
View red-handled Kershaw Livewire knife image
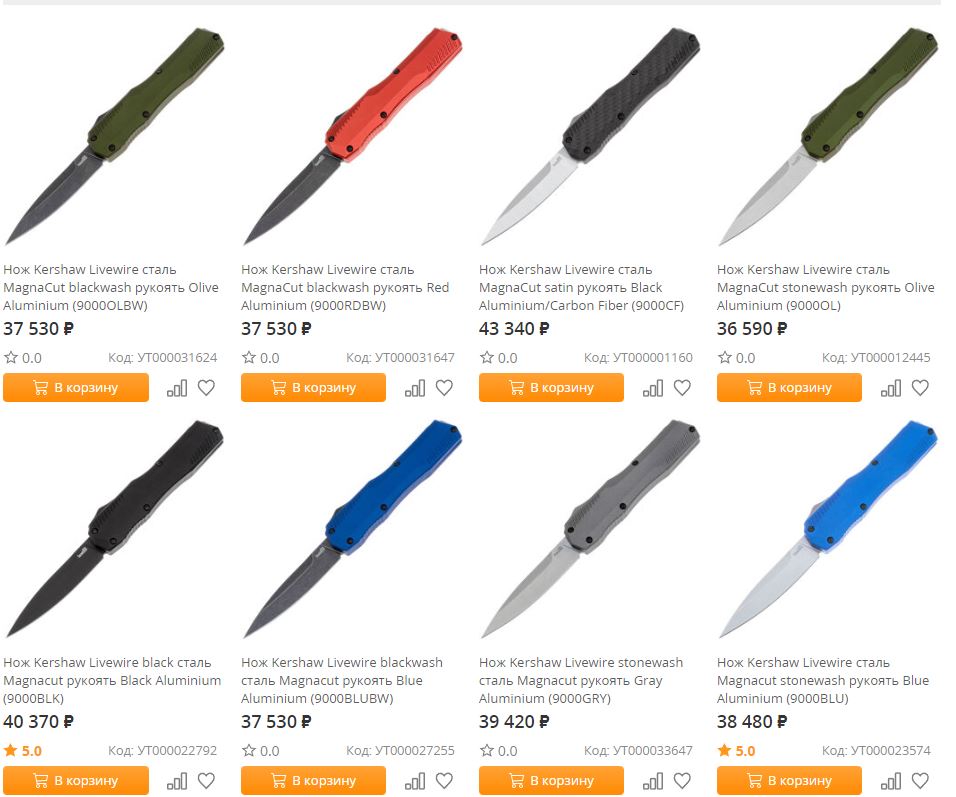tap(352, 137)
